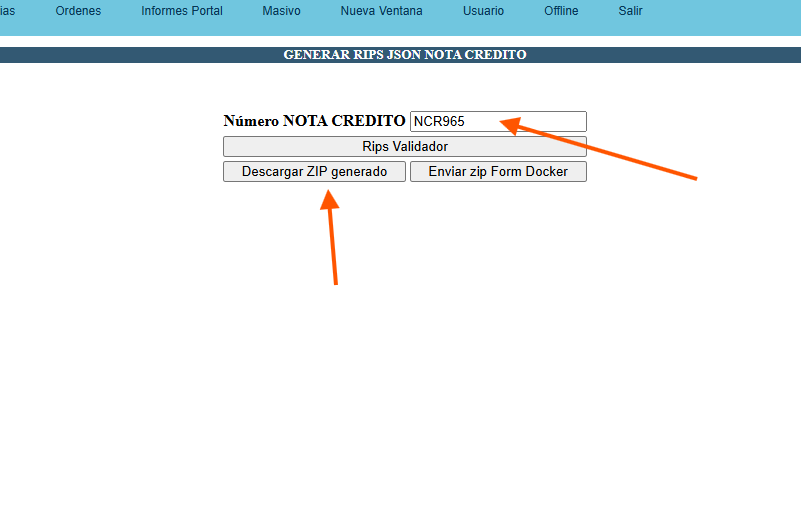Click the Descargar ZIP generado button

pyautogui.click(x=314, y=172)
